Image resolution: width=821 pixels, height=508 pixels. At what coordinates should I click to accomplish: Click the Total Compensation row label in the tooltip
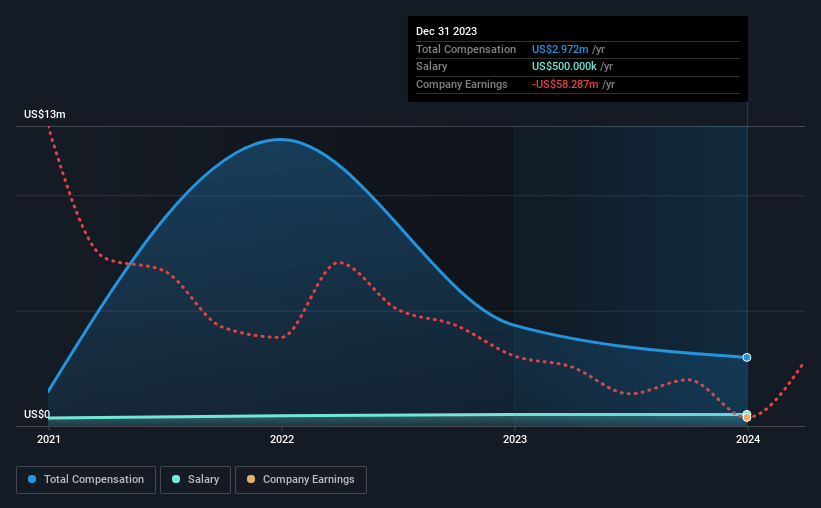click(x=465, y=49)
